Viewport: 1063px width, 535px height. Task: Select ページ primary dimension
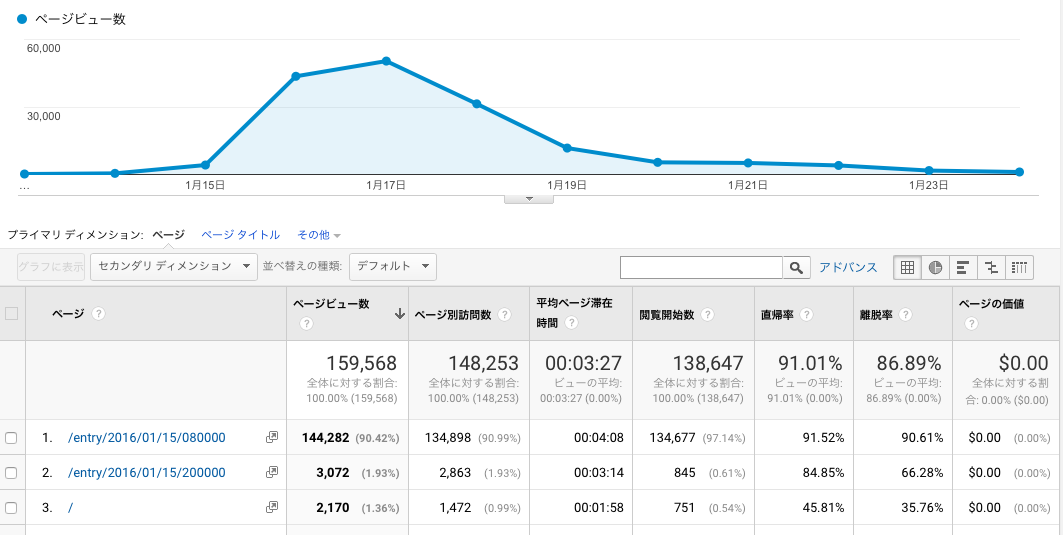pos(168,235)
